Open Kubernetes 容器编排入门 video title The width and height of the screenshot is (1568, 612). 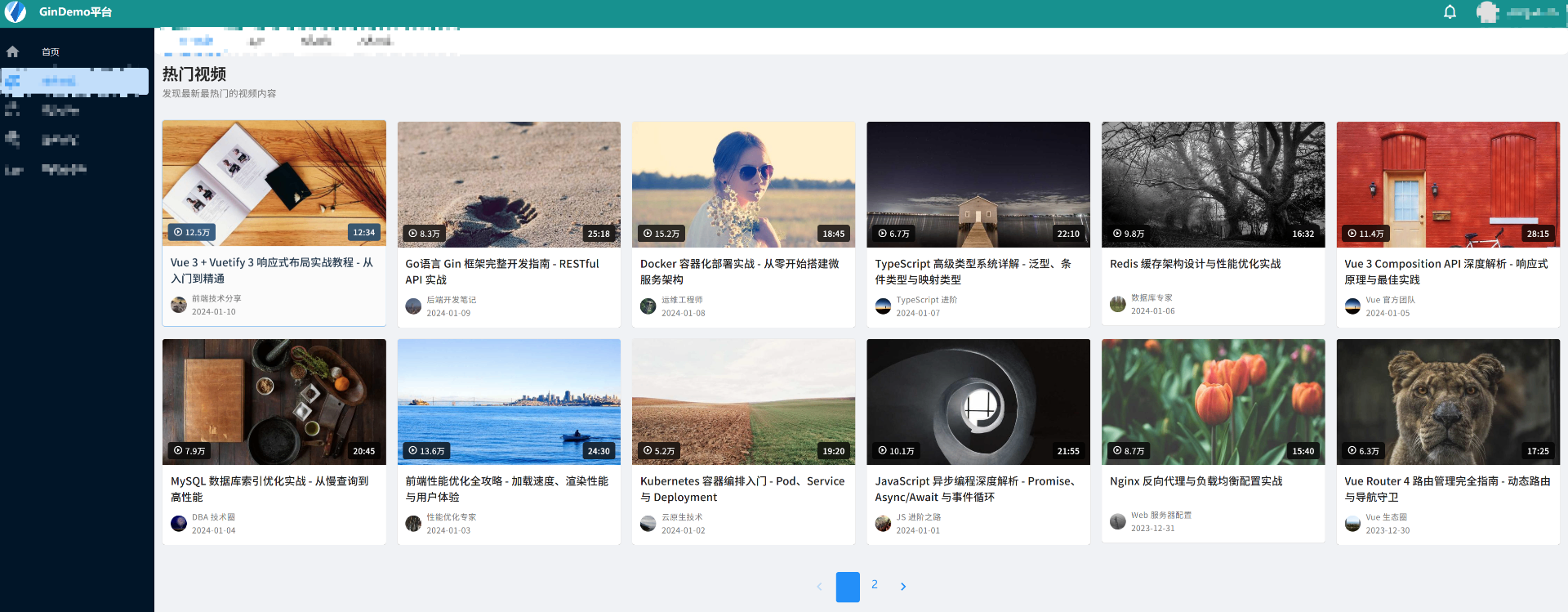click(742, 489)
